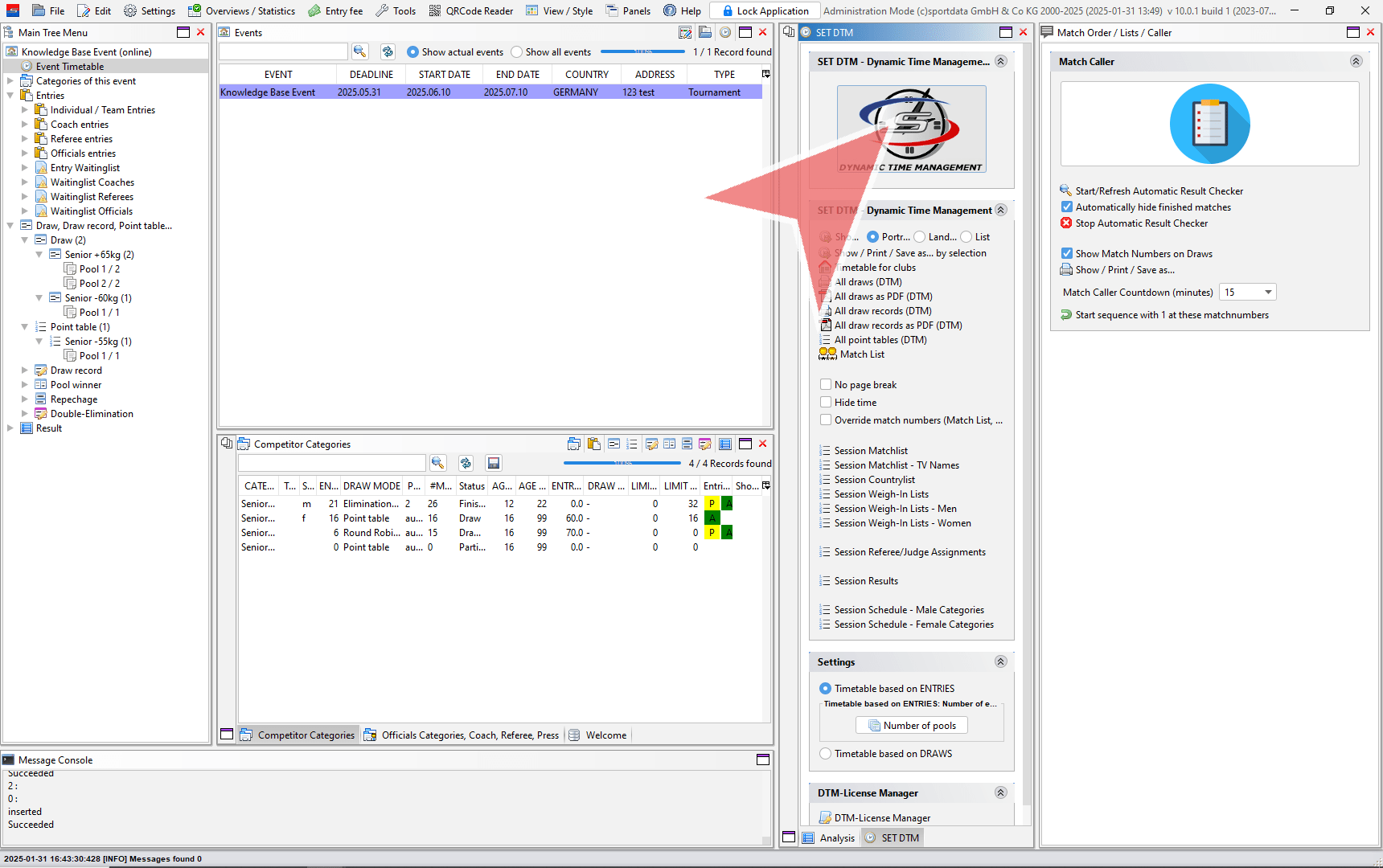Uncheck Show Match Numbers on Draws
Screen dimensions: 1383x868
click(1067, 254)
